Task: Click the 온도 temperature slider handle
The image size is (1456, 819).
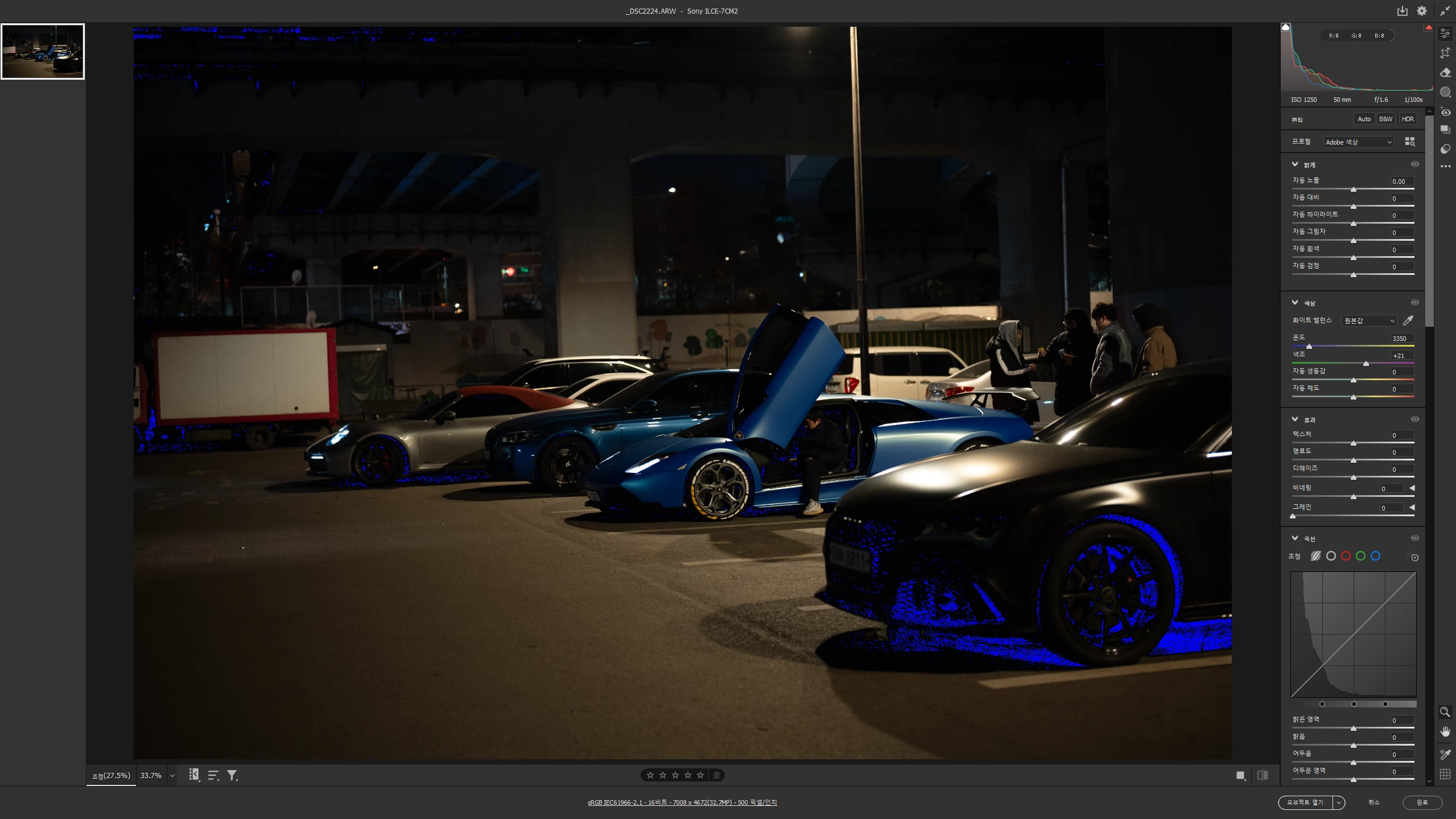Action: [1309, 346]
